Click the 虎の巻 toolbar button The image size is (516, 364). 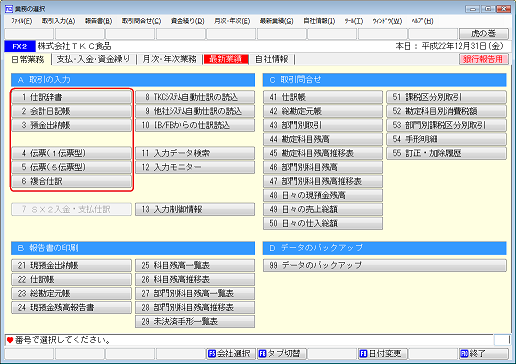coord(484,34)
